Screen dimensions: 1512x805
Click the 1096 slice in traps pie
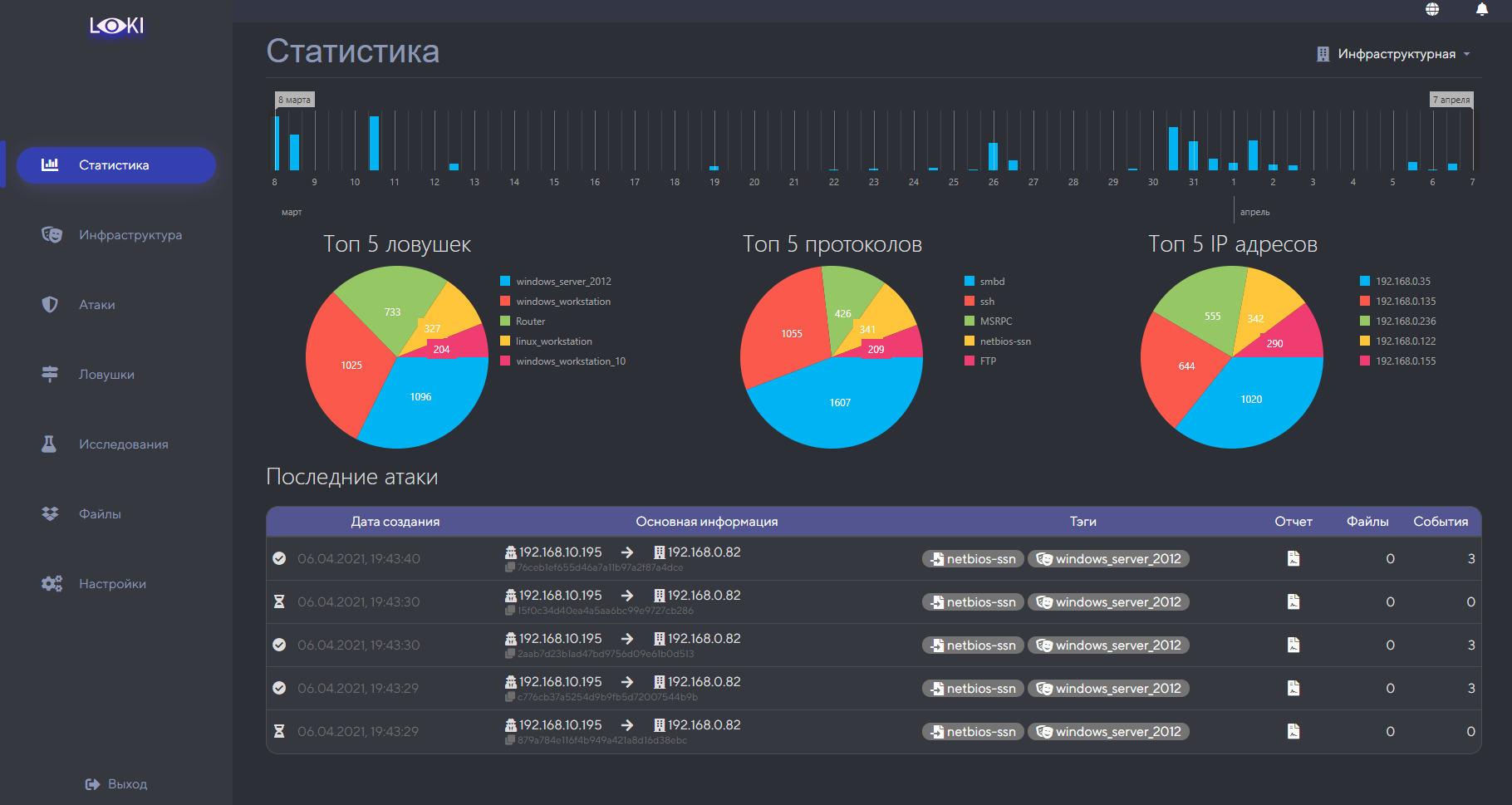(421, 397)
